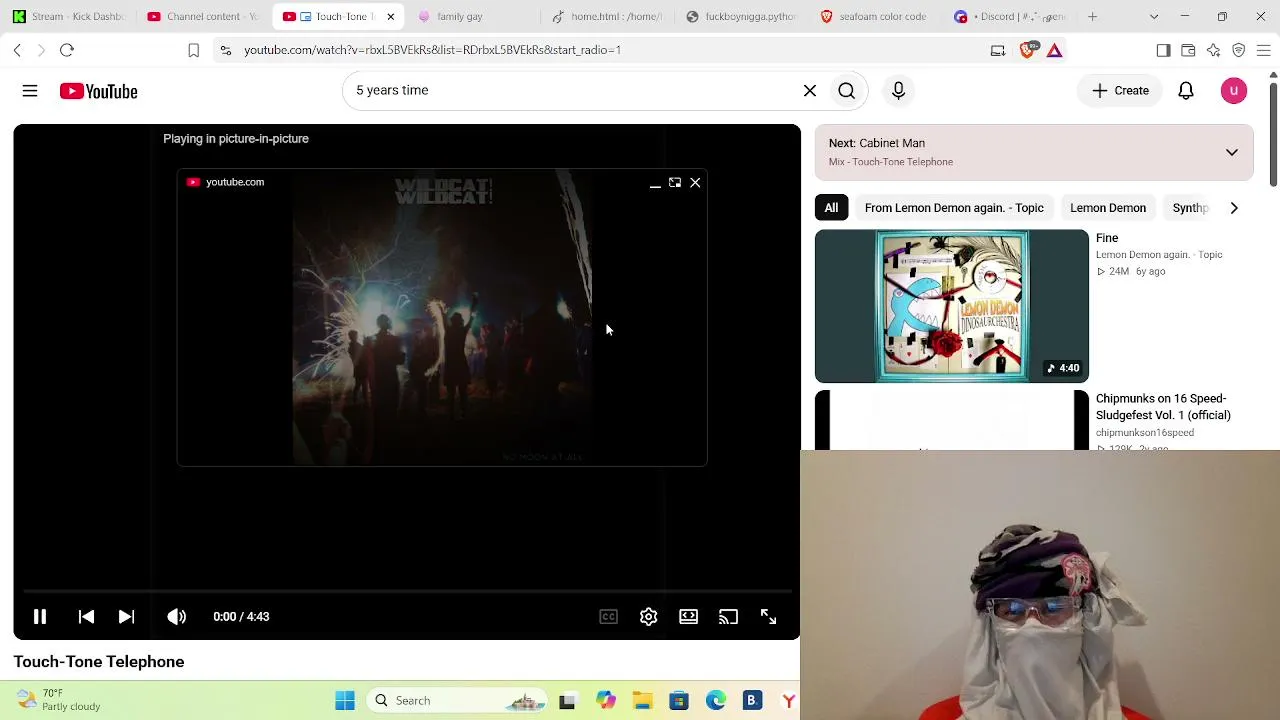Skip to next video in player
The height and width of the screenshot is (720, 1280).
pos(126,617)
